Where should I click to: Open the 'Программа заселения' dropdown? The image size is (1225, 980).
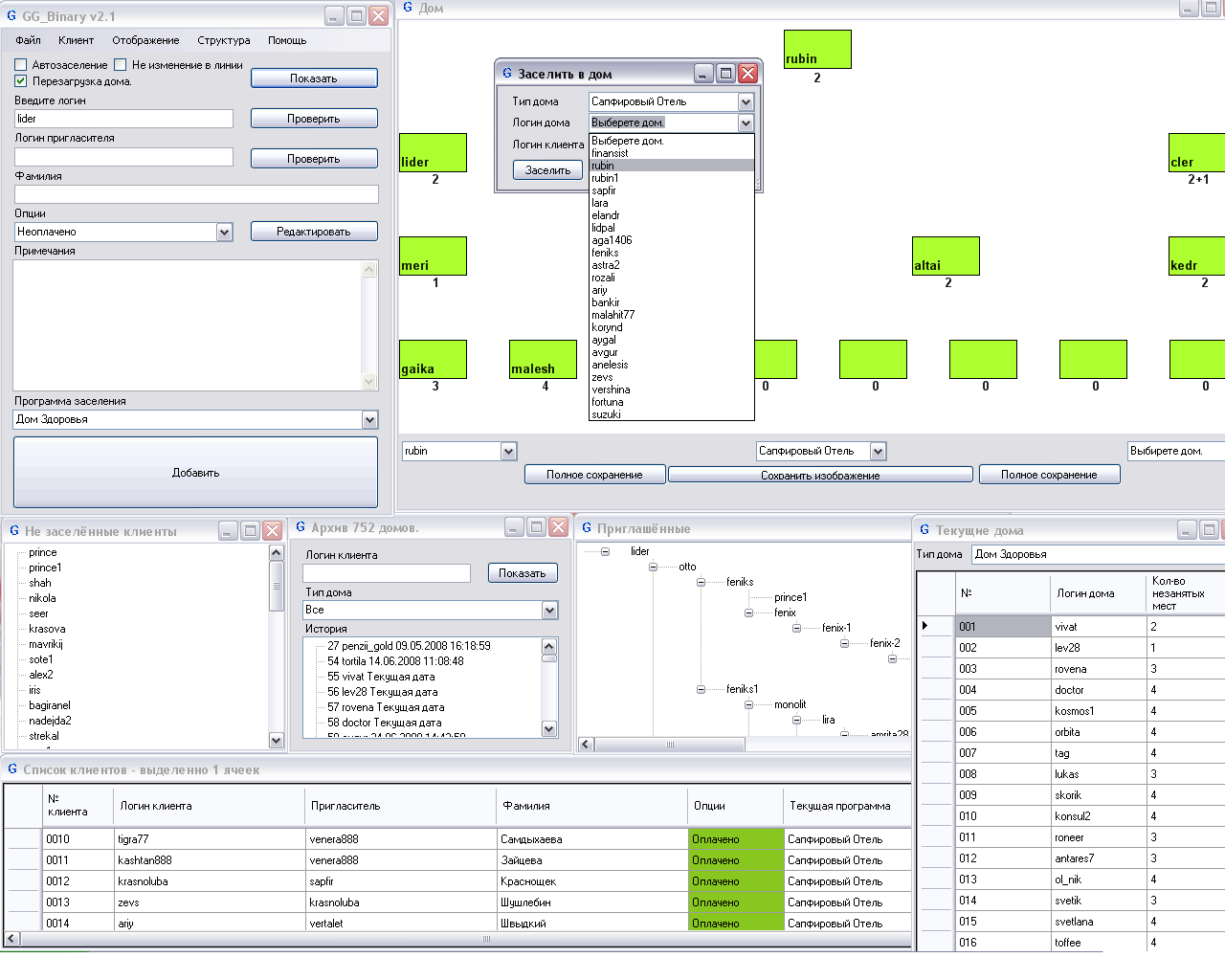(369, 419)
